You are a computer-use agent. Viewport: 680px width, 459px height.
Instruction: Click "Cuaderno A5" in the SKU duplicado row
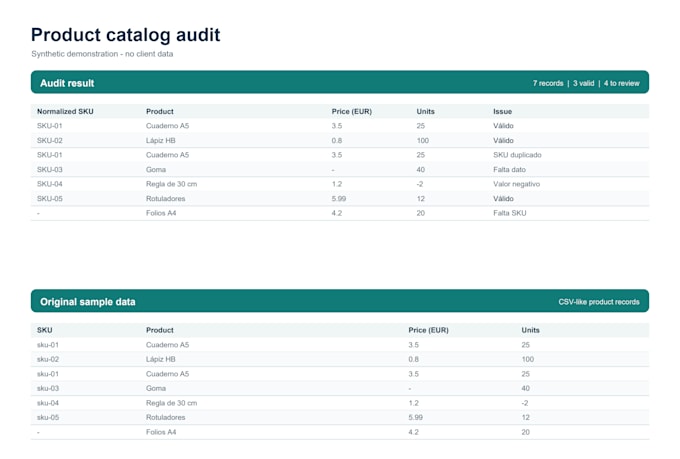point(167,155)
